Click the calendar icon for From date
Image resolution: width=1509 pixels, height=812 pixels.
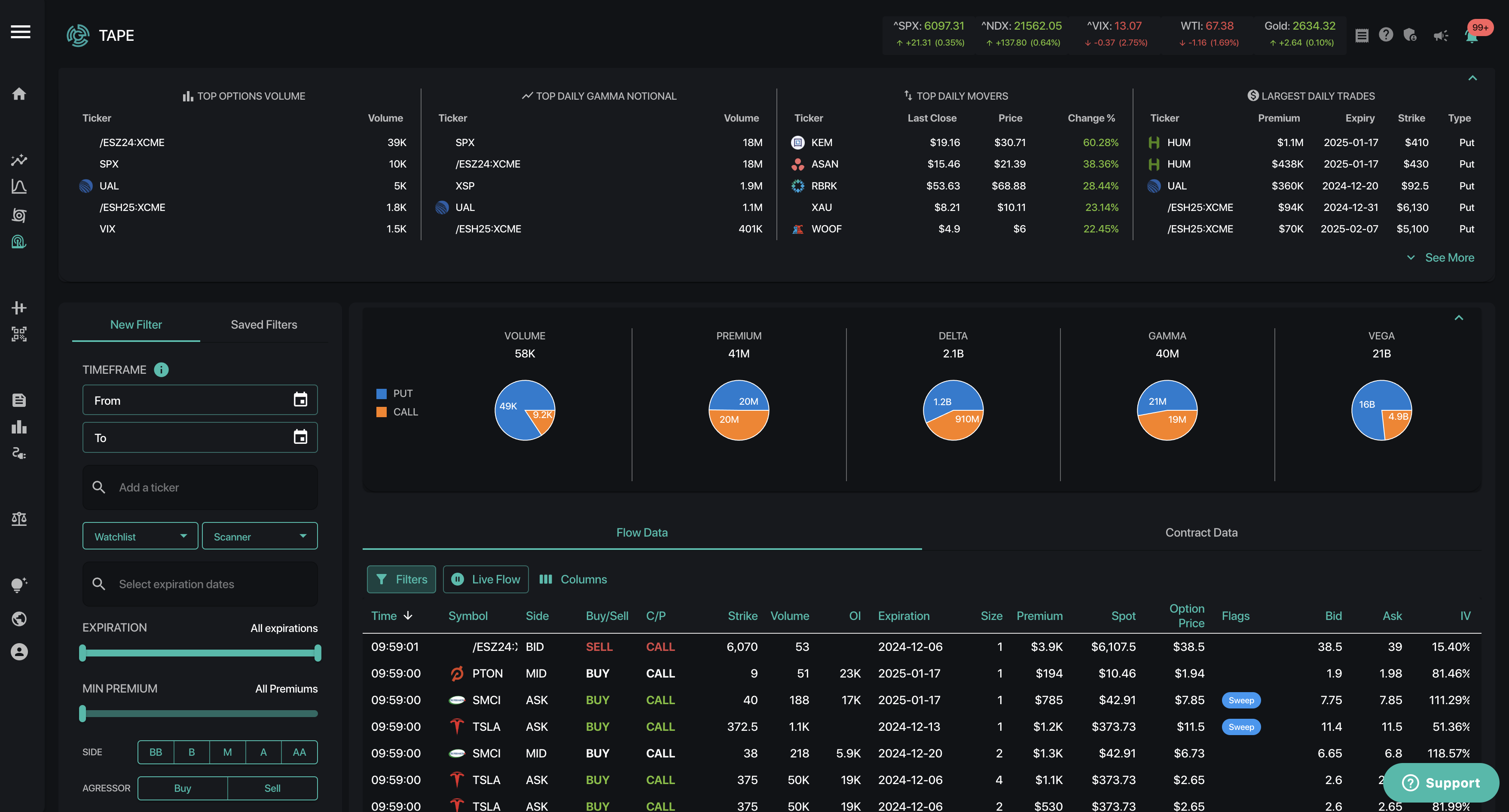click(x=300, y=399)
